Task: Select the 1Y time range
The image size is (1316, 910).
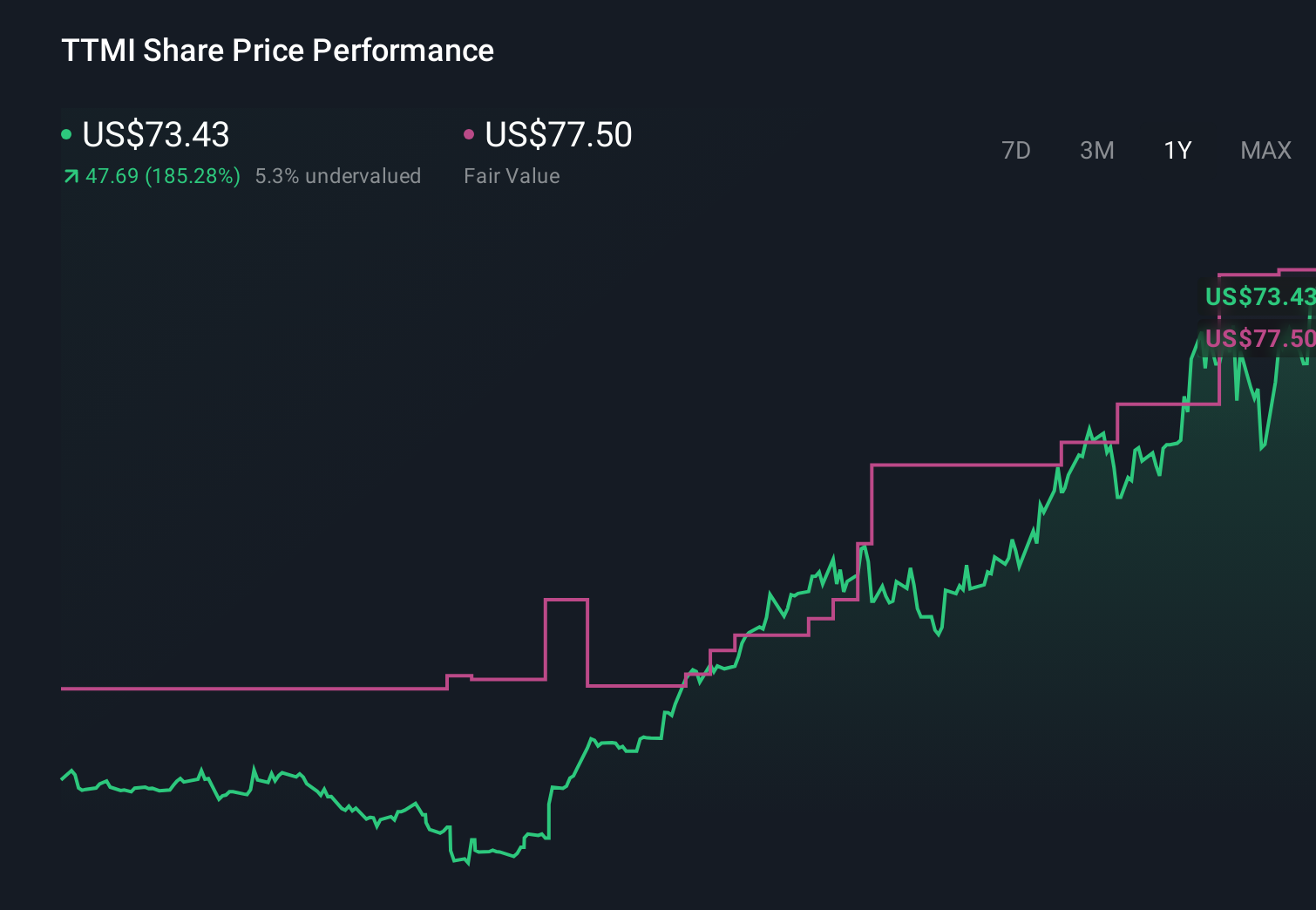Action: (1177, 150)
